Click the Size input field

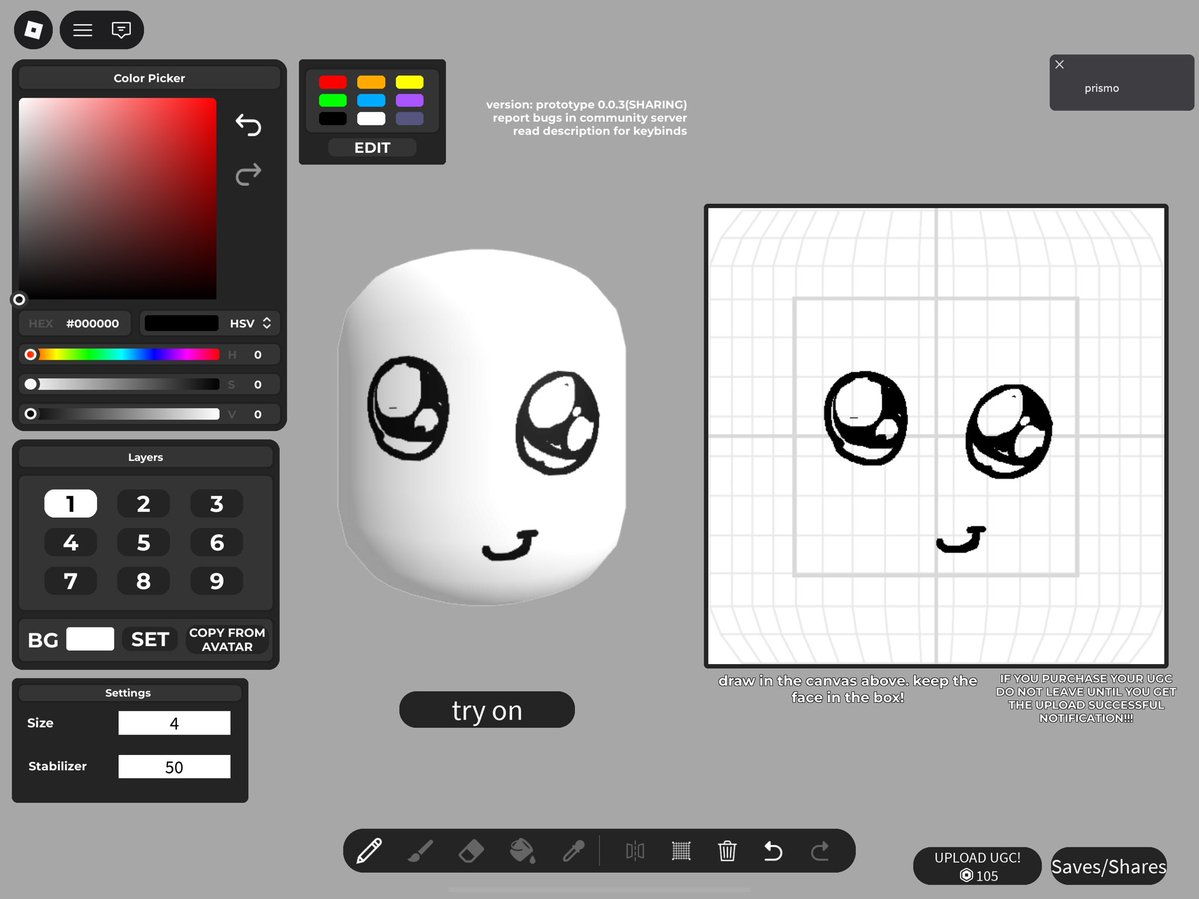coord(174,723)
